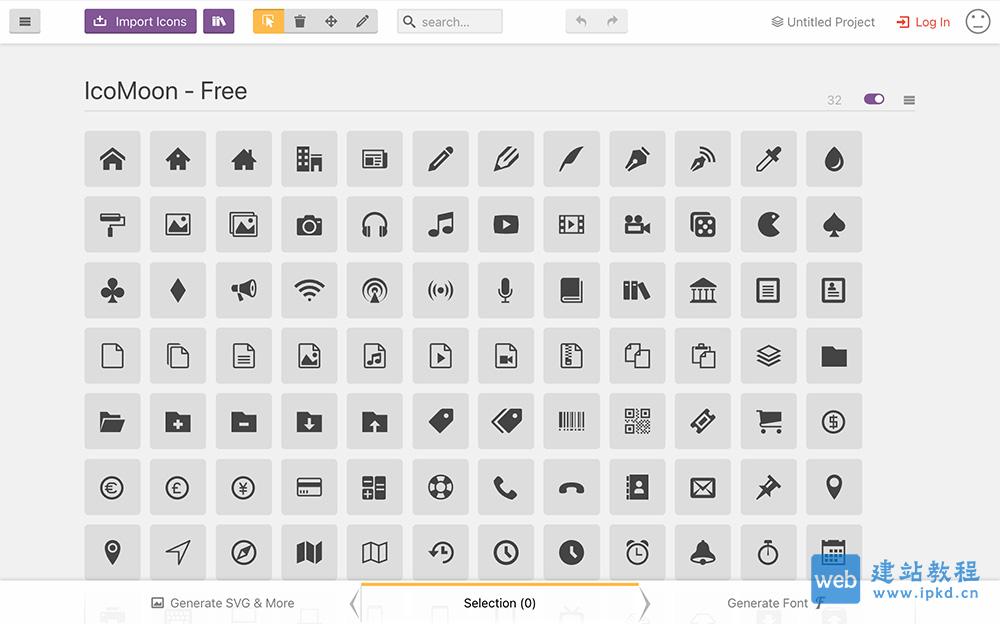Select the bullhorn megaphone icon
The height and width of the screenshot is (624, 1000).
(x=243, y=290)
